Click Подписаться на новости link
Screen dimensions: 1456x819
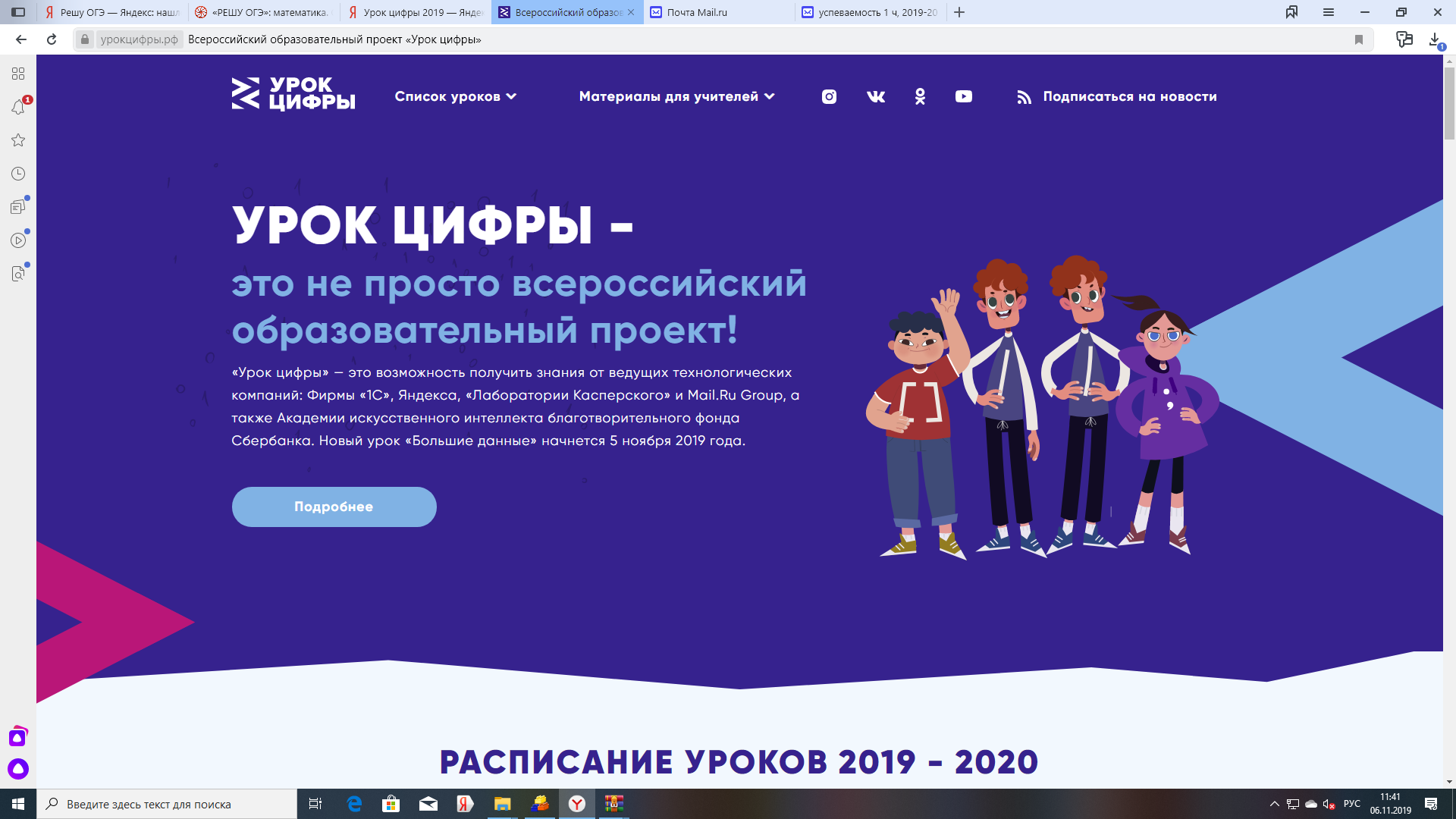(1130, 96)
